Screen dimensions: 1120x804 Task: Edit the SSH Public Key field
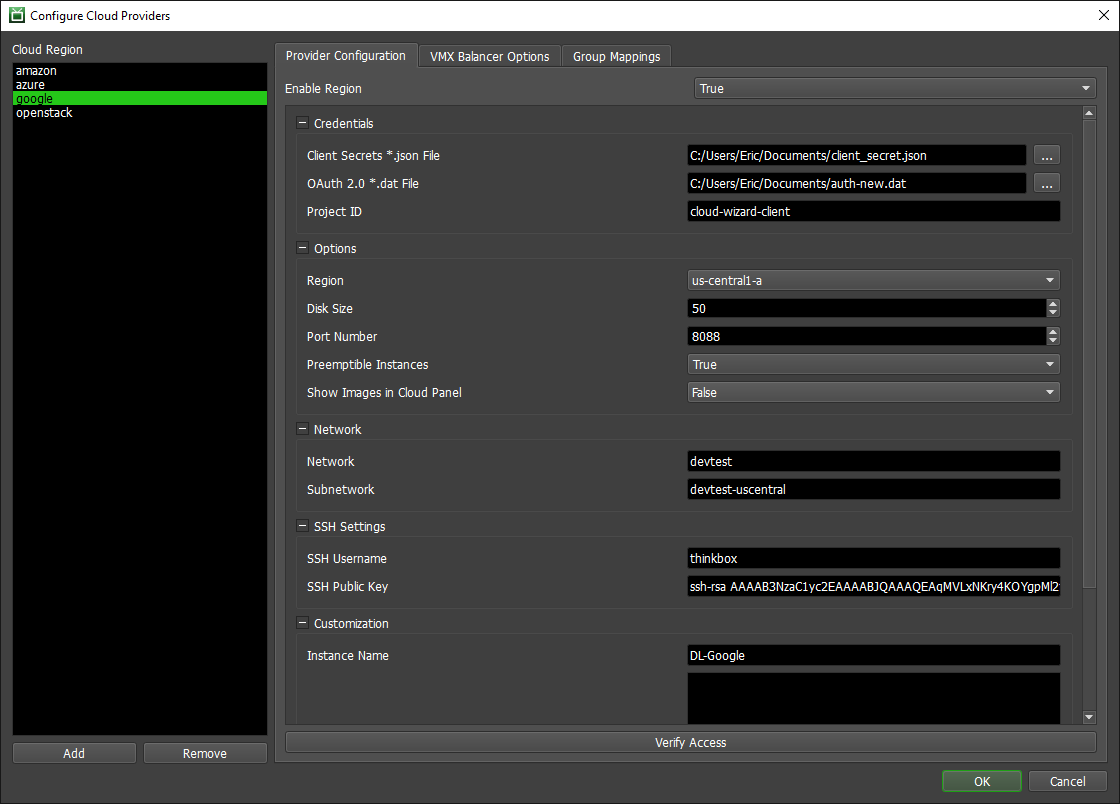click(x=874, y=586)
